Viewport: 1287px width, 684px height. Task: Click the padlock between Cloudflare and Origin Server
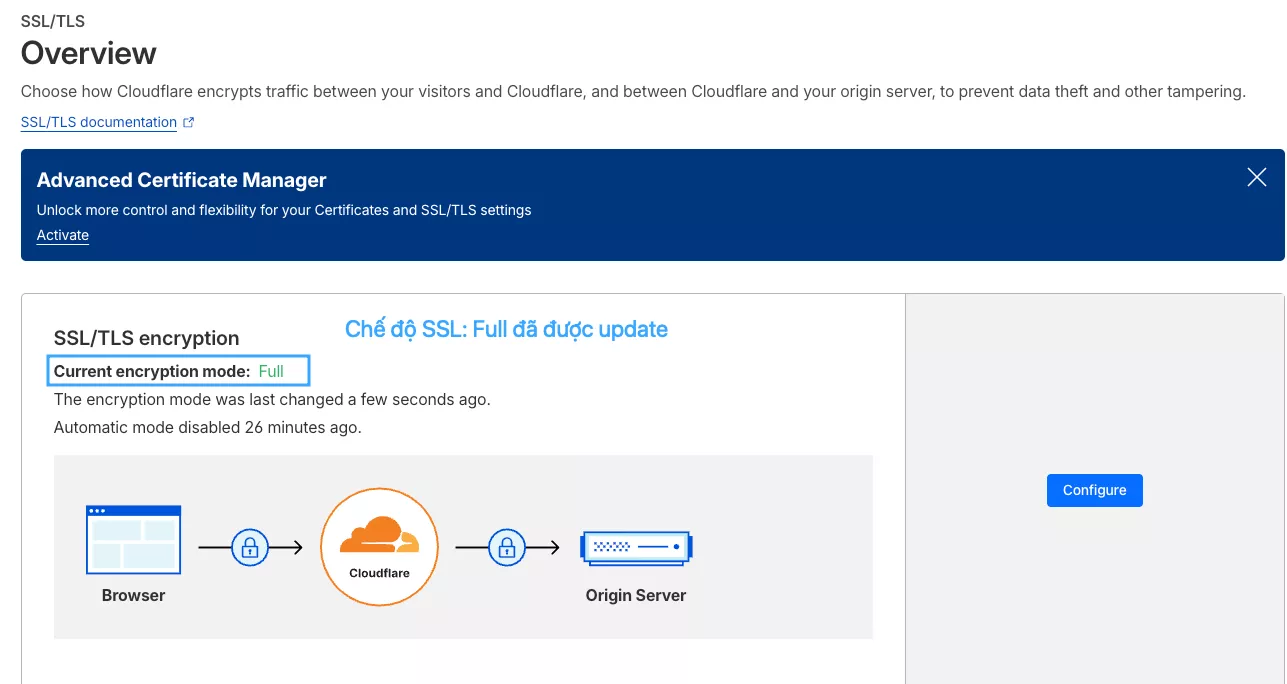(507, 546)
